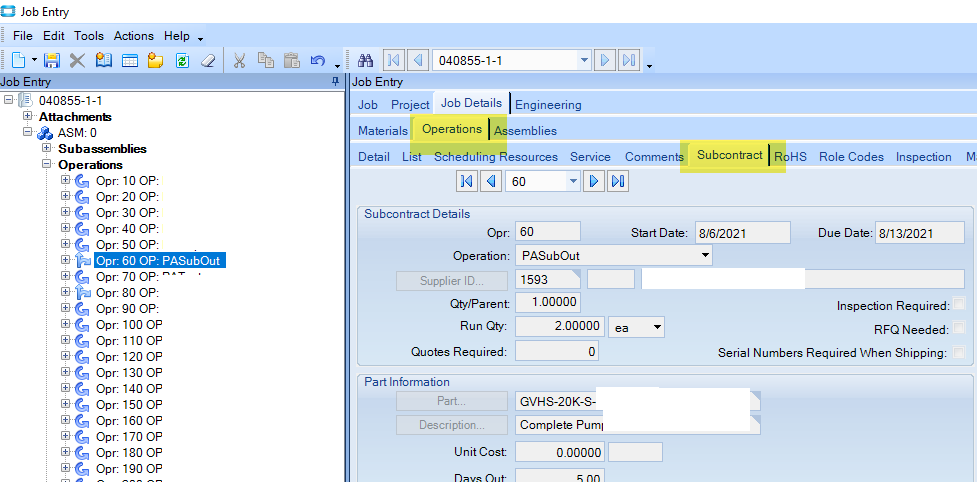Open the operation number 60 dropdown
Image resolution: width=977 pixels, height=482 pixels.
pyautogui.click(x=573, y=181)
